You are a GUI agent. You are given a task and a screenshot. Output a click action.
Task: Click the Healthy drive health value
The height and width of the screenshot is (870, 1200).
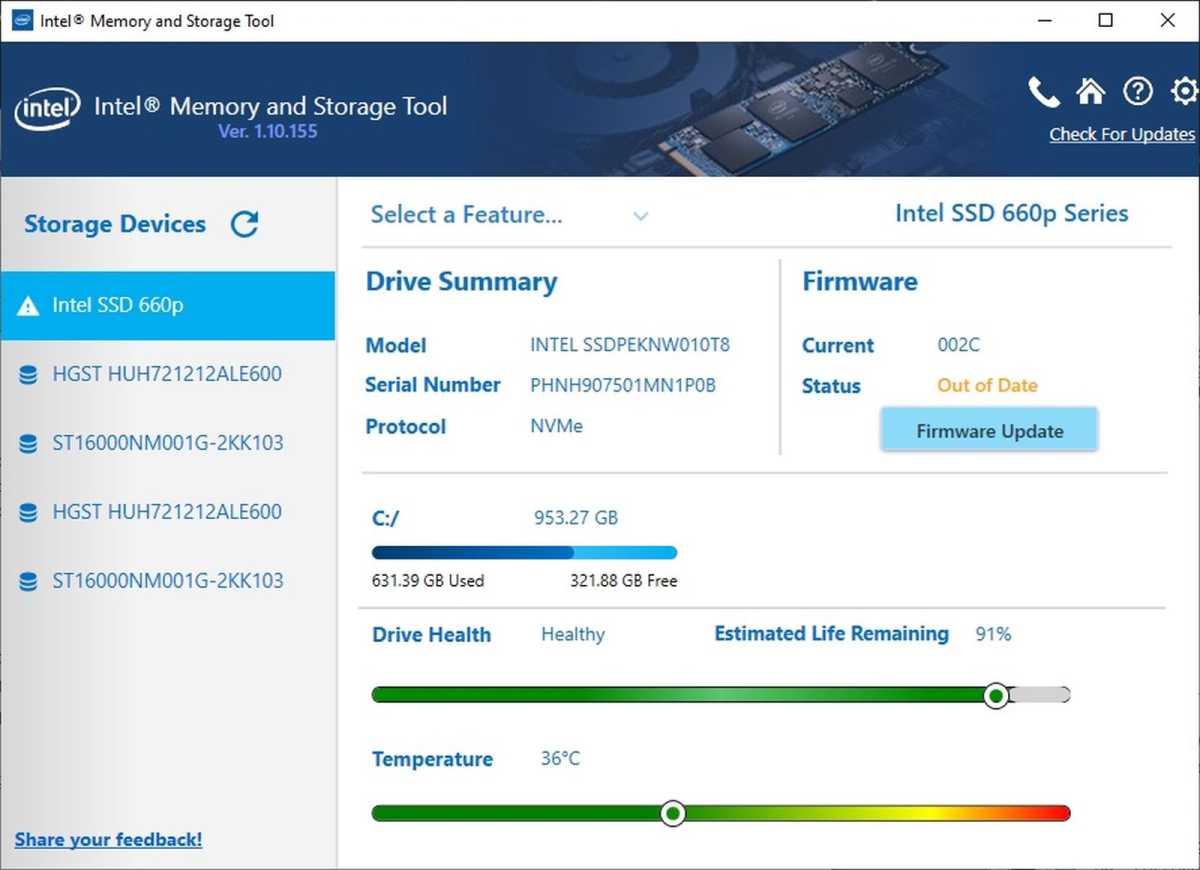click(x=573, y=634)
